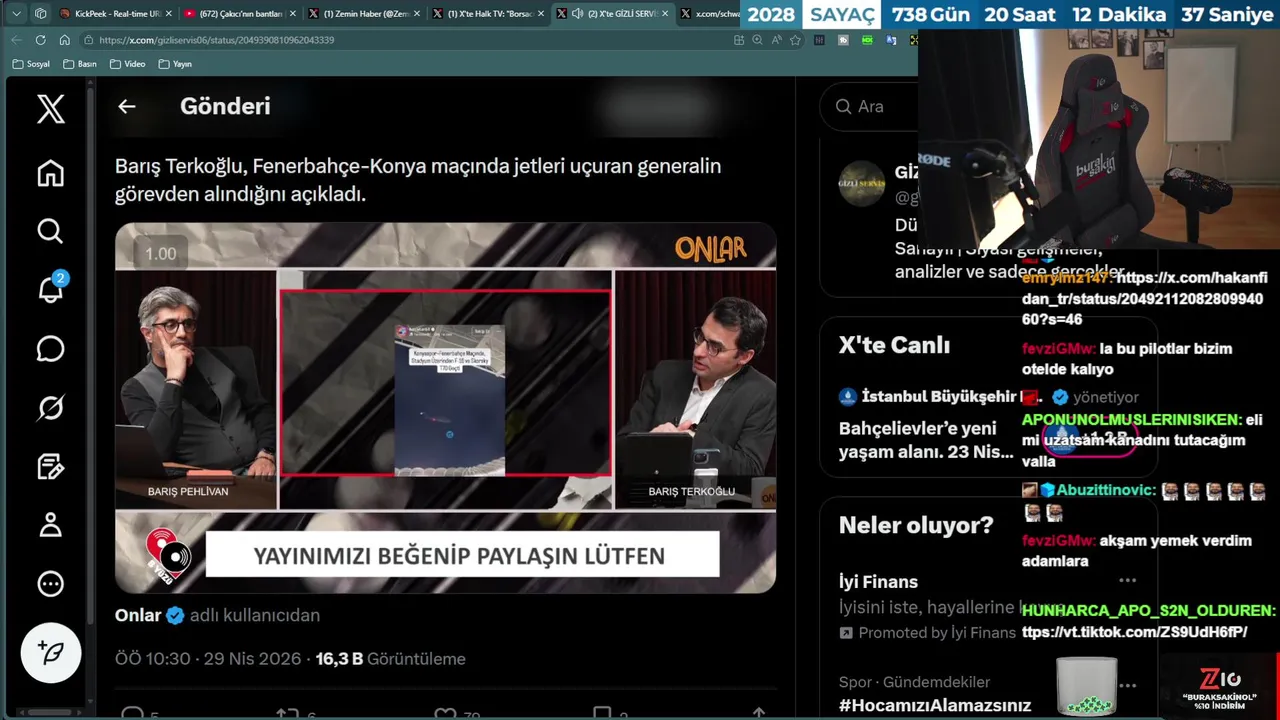1280x720 pixels.
Task: Close the Halk TV tab
Action: coord(540,14)
